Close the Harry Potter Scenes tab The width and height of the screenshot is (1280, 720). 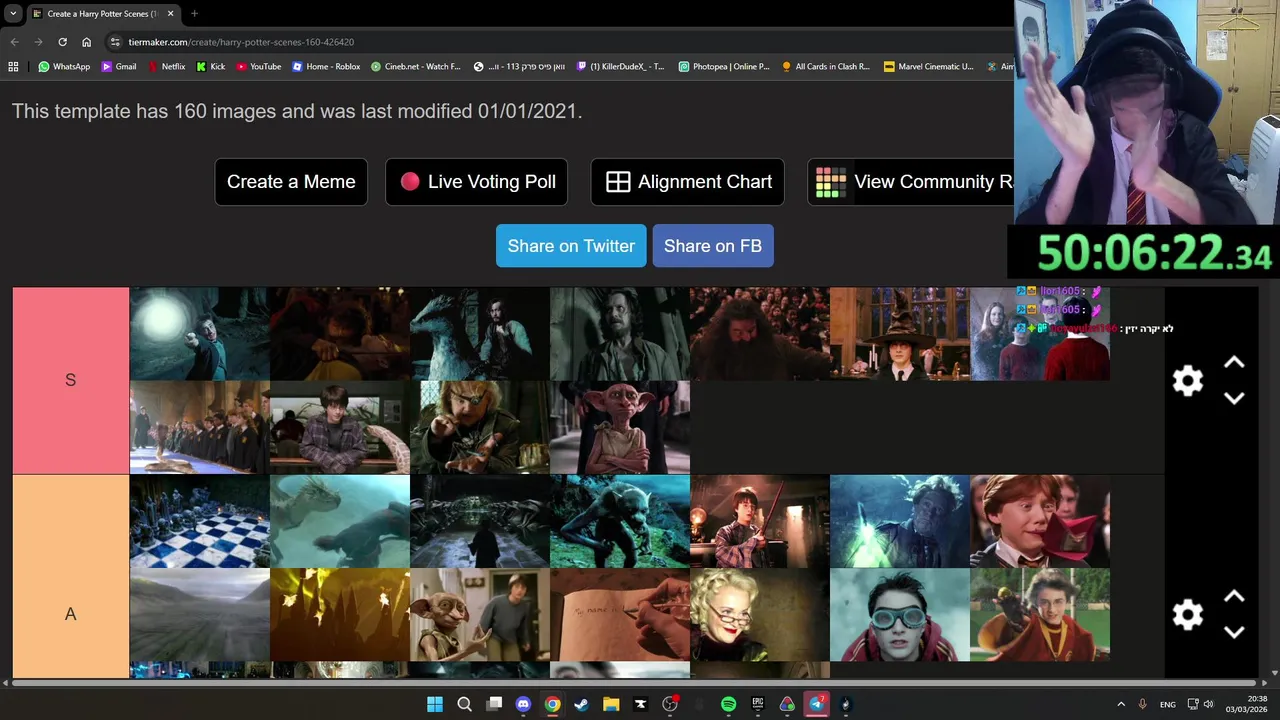(x=170, y=14)
